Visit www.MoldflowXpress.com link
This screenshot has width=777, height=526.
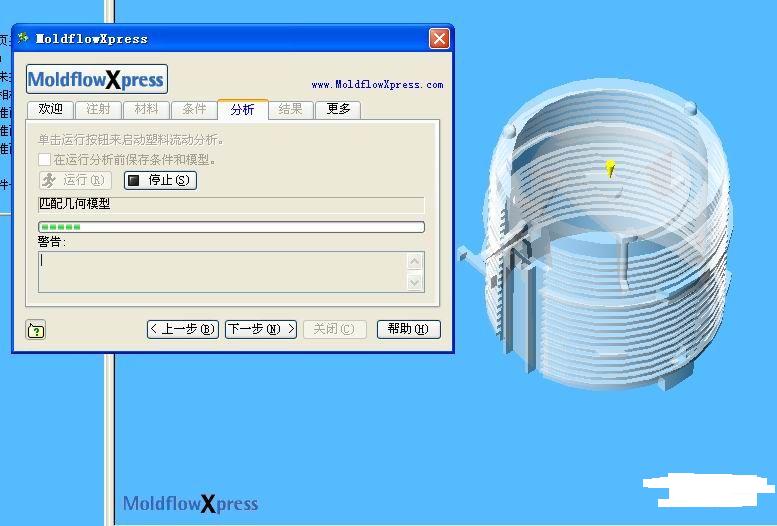tap(378, 85)
